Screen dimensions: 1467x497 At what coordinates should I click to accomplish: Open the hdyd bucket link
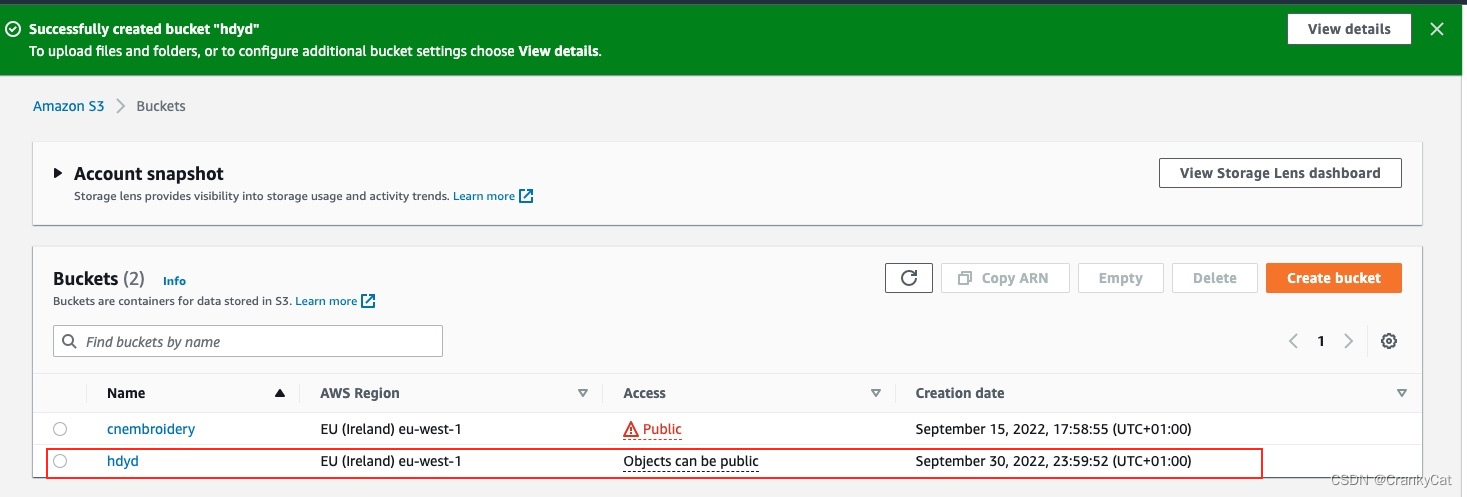pyautogui.click(x=123, y=461)
